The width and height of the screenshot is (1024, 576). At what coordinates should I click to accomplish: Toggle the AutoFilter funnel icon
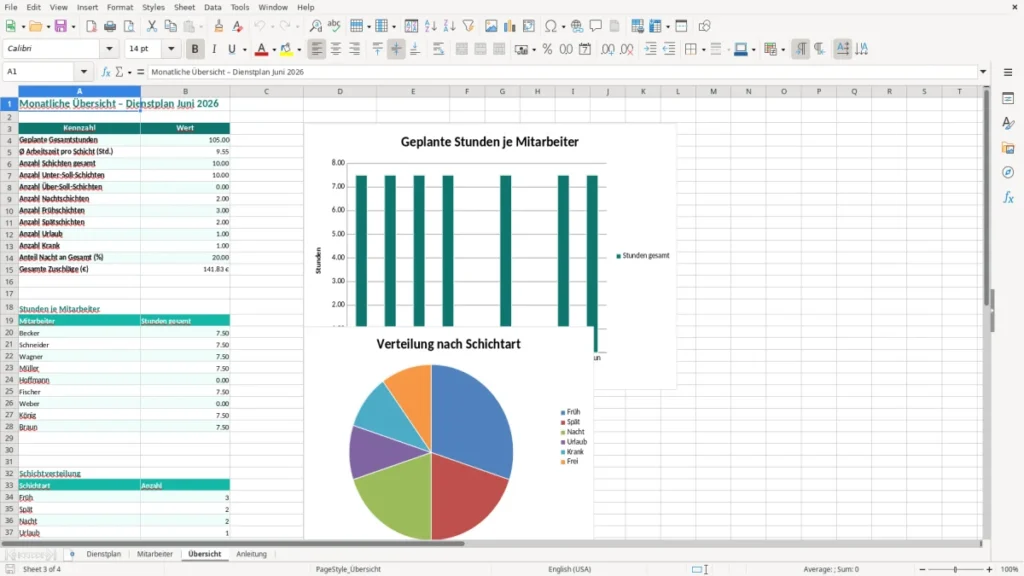coord(468,26)
